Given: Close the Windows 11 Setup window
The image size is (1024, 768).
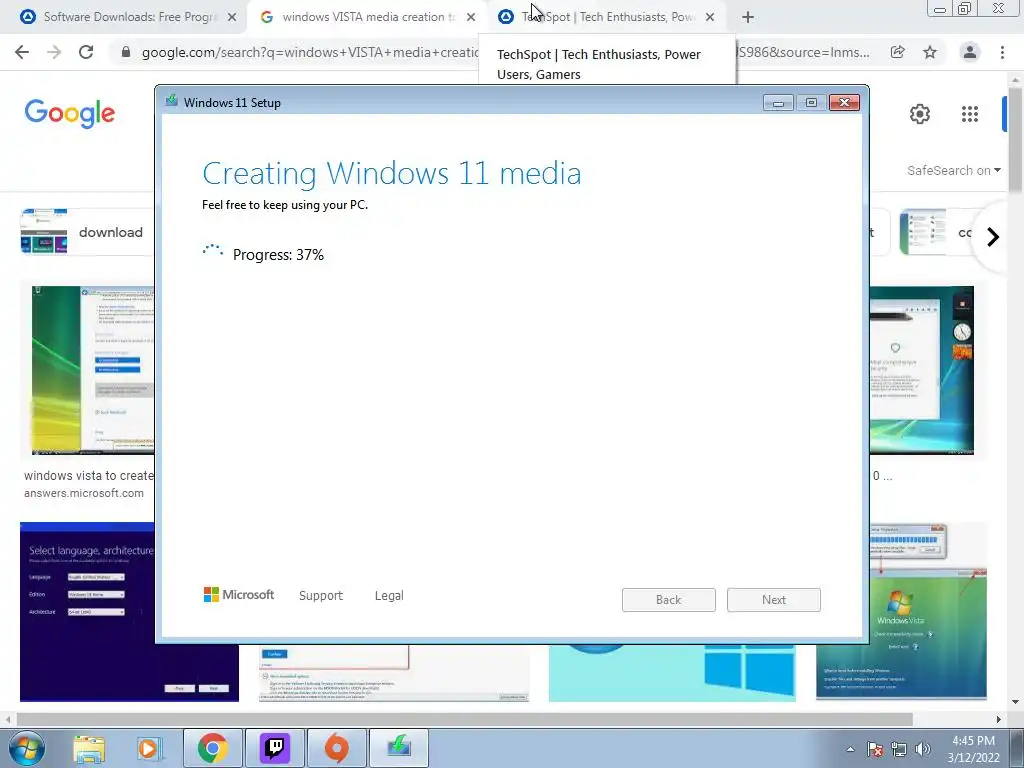Looking at the screenshot, I should click(844, 103).
